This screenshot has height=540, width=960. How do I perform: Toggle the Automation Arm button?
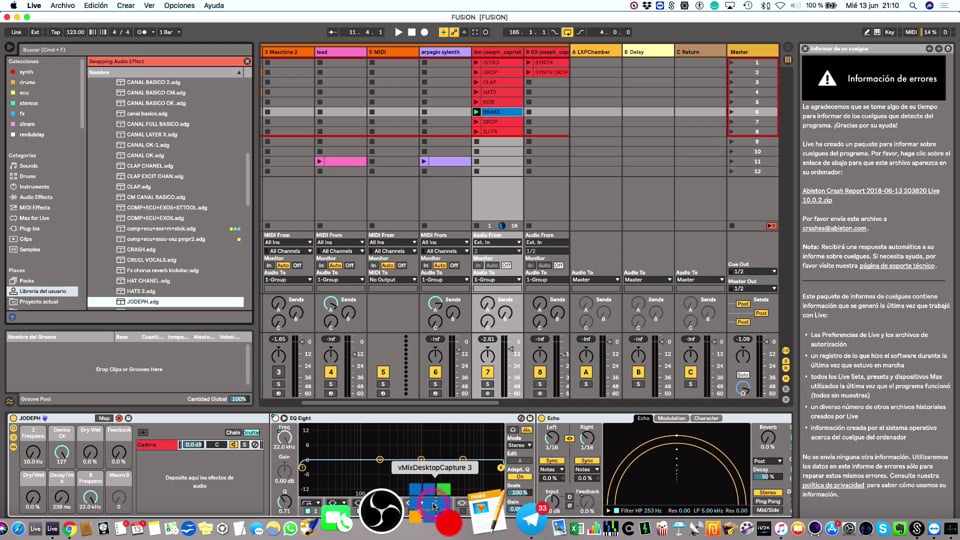pyautogui.click(x=454, y=32)
